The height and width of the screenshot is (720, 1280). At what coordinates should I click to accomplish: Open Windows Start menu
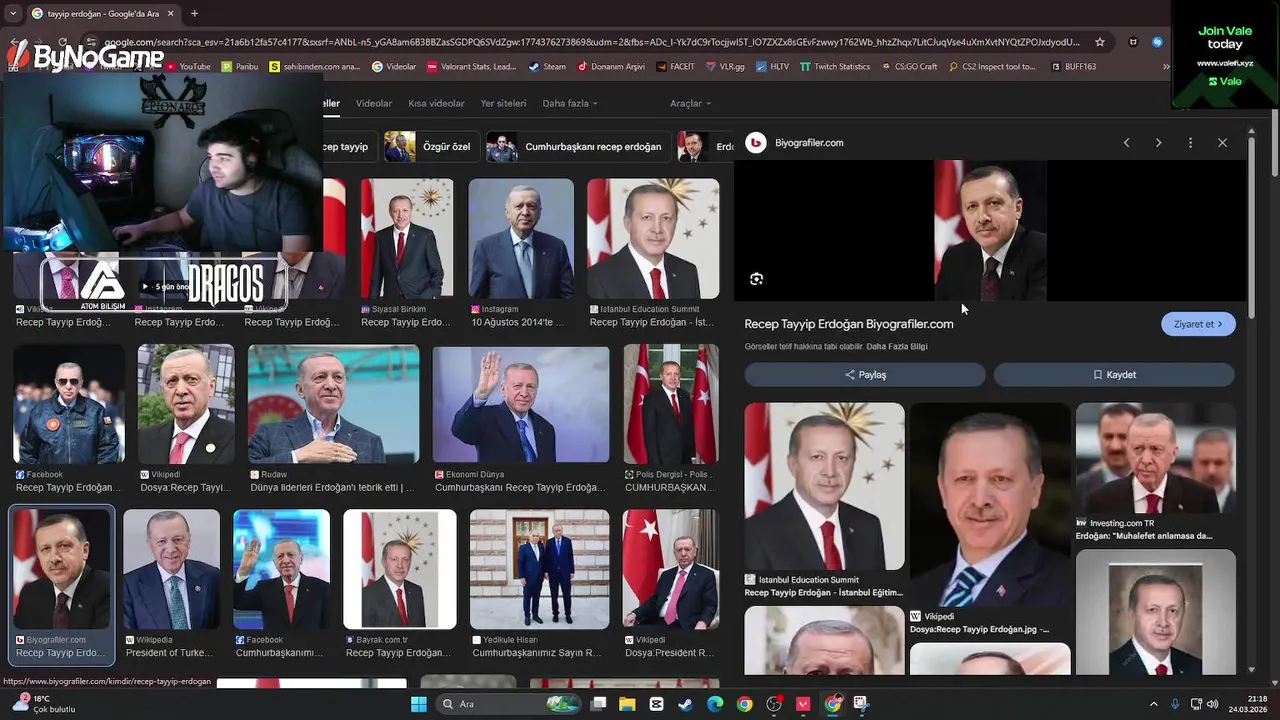[x=419, y=704]
